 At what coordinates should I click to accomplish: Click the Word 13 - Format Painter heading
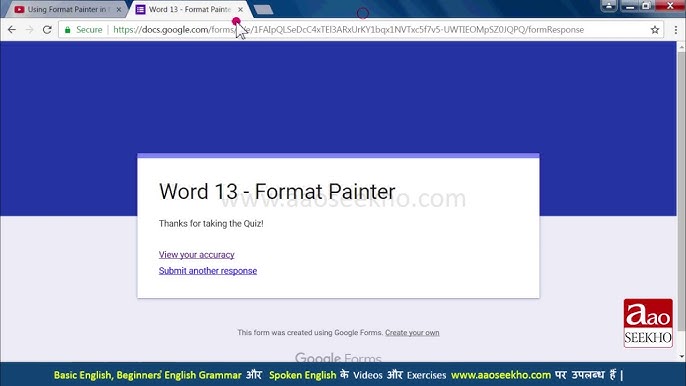pos(277,192)
